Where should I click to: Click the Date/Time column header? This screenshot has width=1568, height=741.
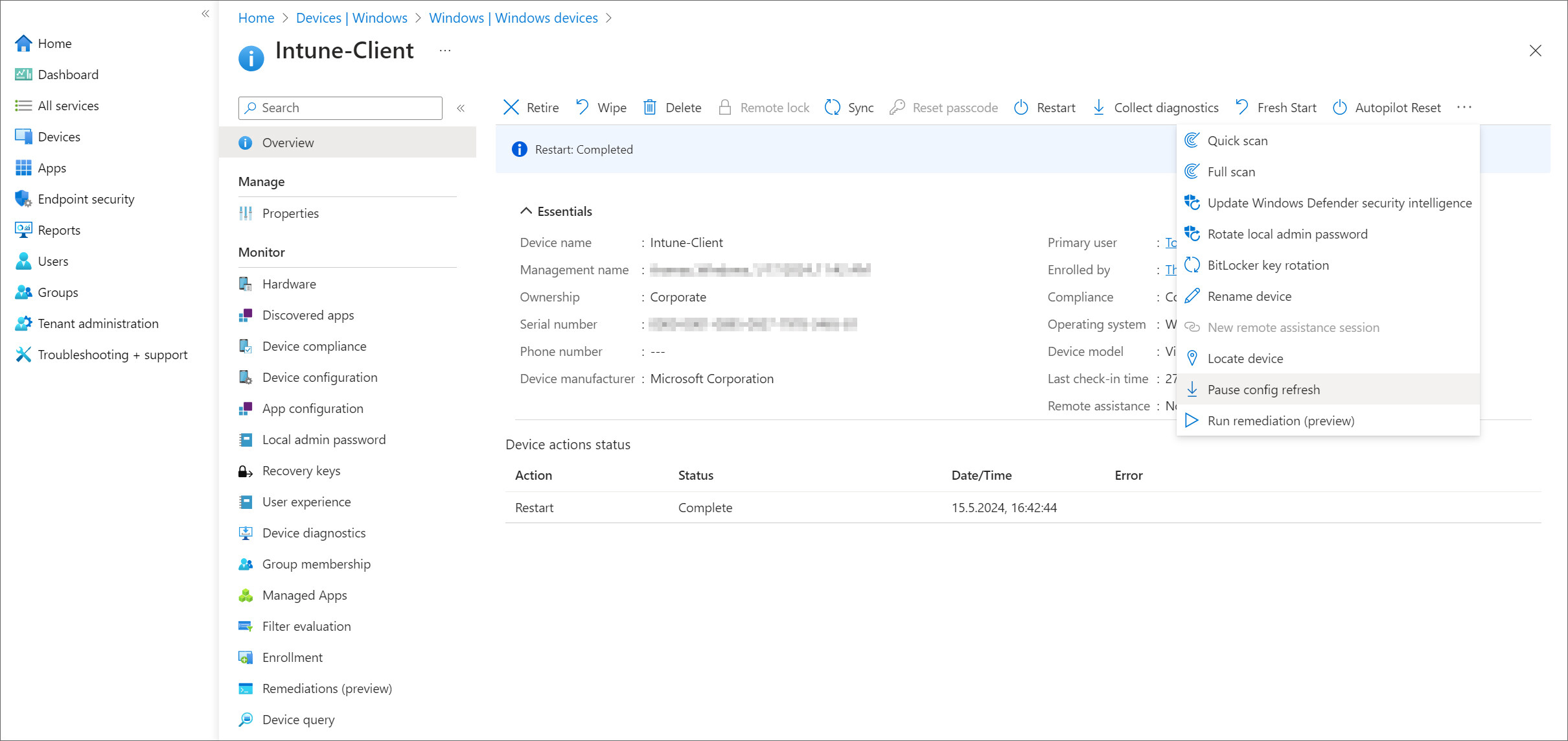click(x=981, y=475)
